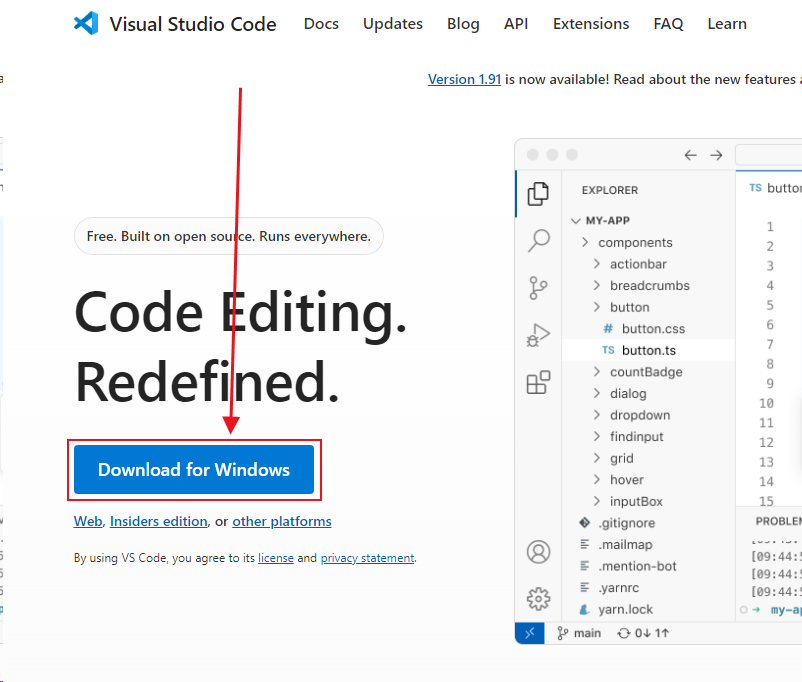Expand the hover folder chevron

(596, 479)
